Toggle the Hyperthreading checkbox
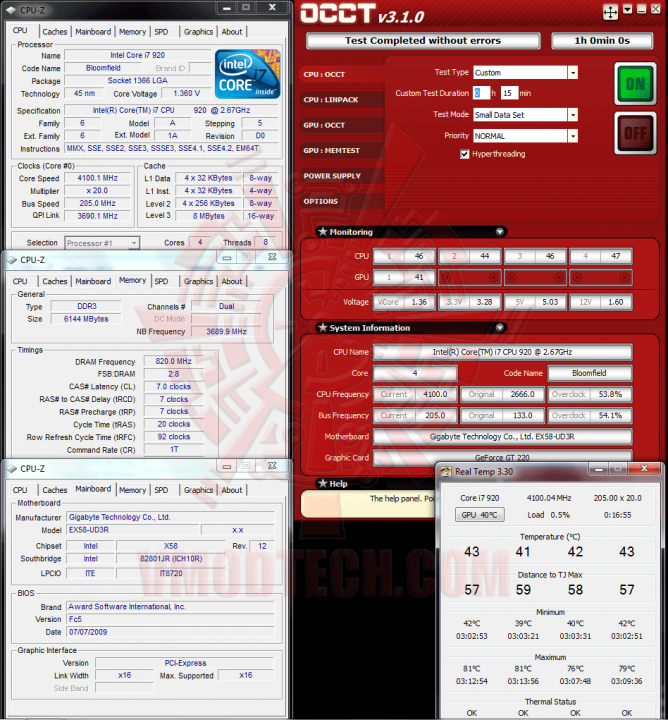 465,154
